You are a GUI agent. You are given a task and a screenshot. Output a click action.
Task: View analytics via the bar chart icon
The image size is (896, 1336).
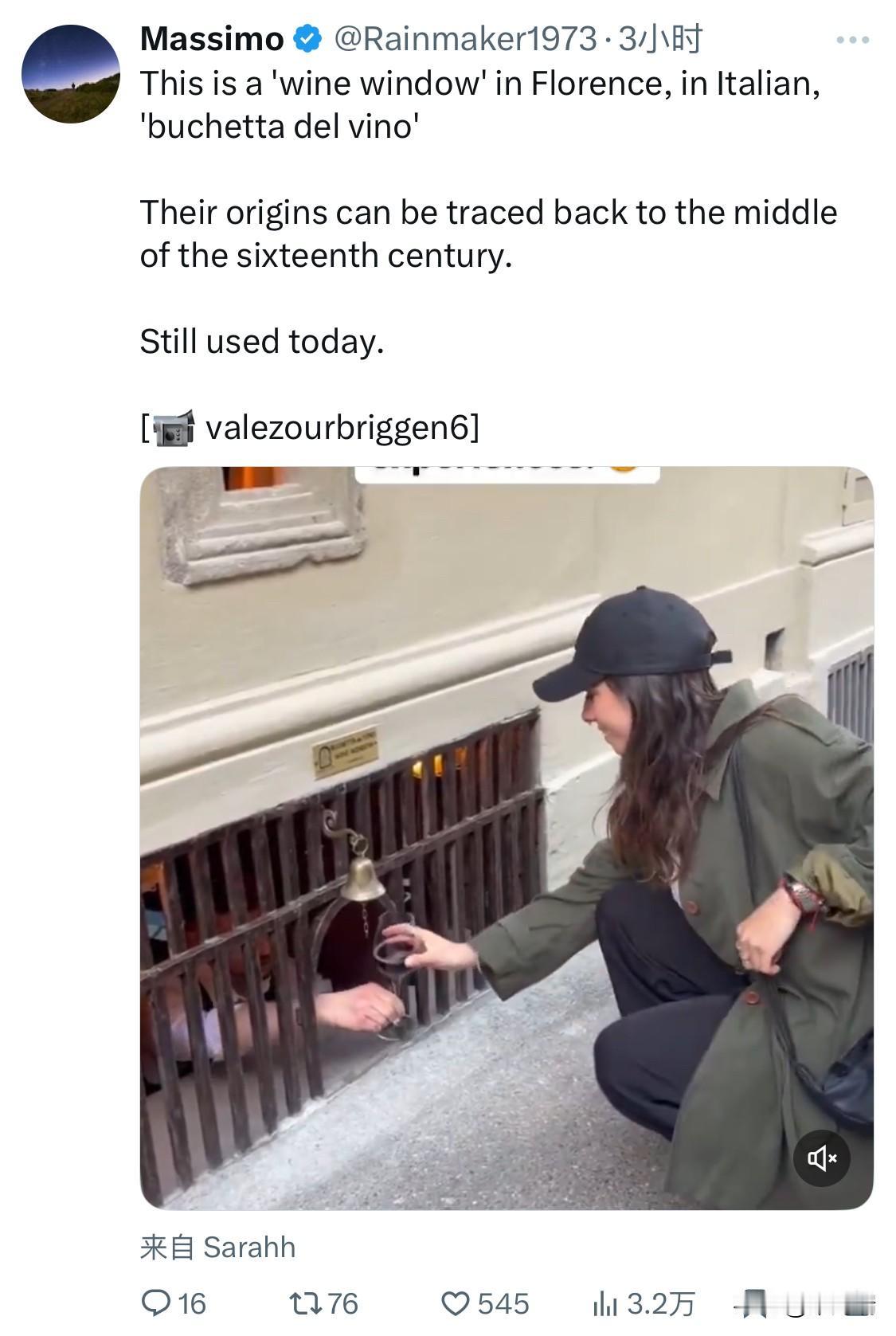605,1304
